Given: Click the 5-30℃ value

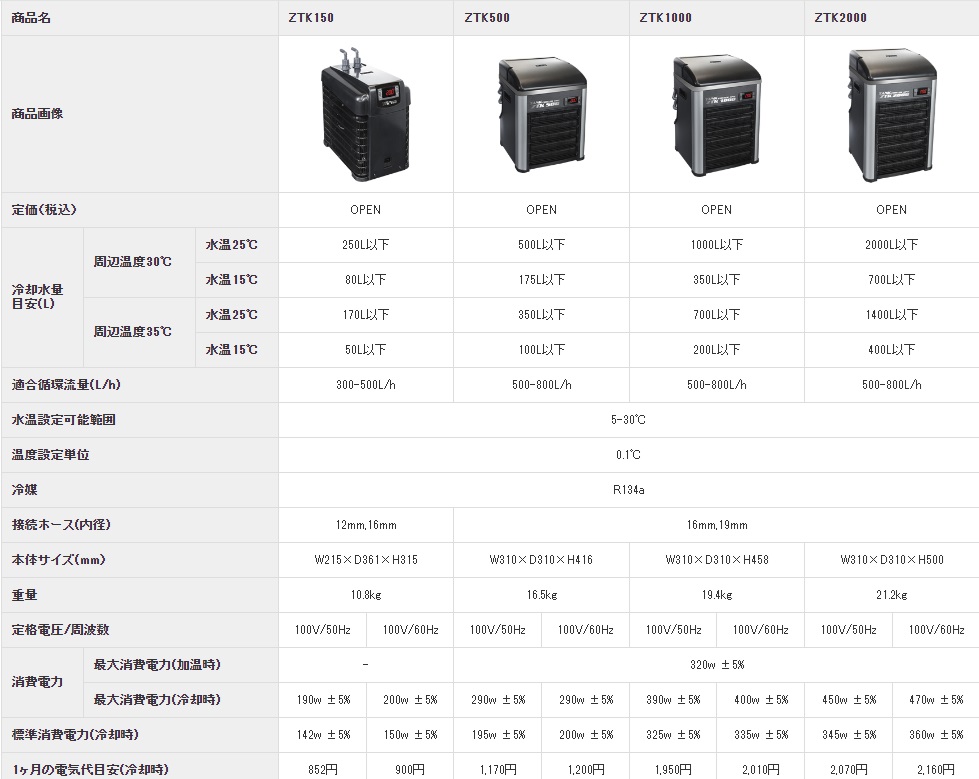Looking at the screenshot, I should pos(628,419).
